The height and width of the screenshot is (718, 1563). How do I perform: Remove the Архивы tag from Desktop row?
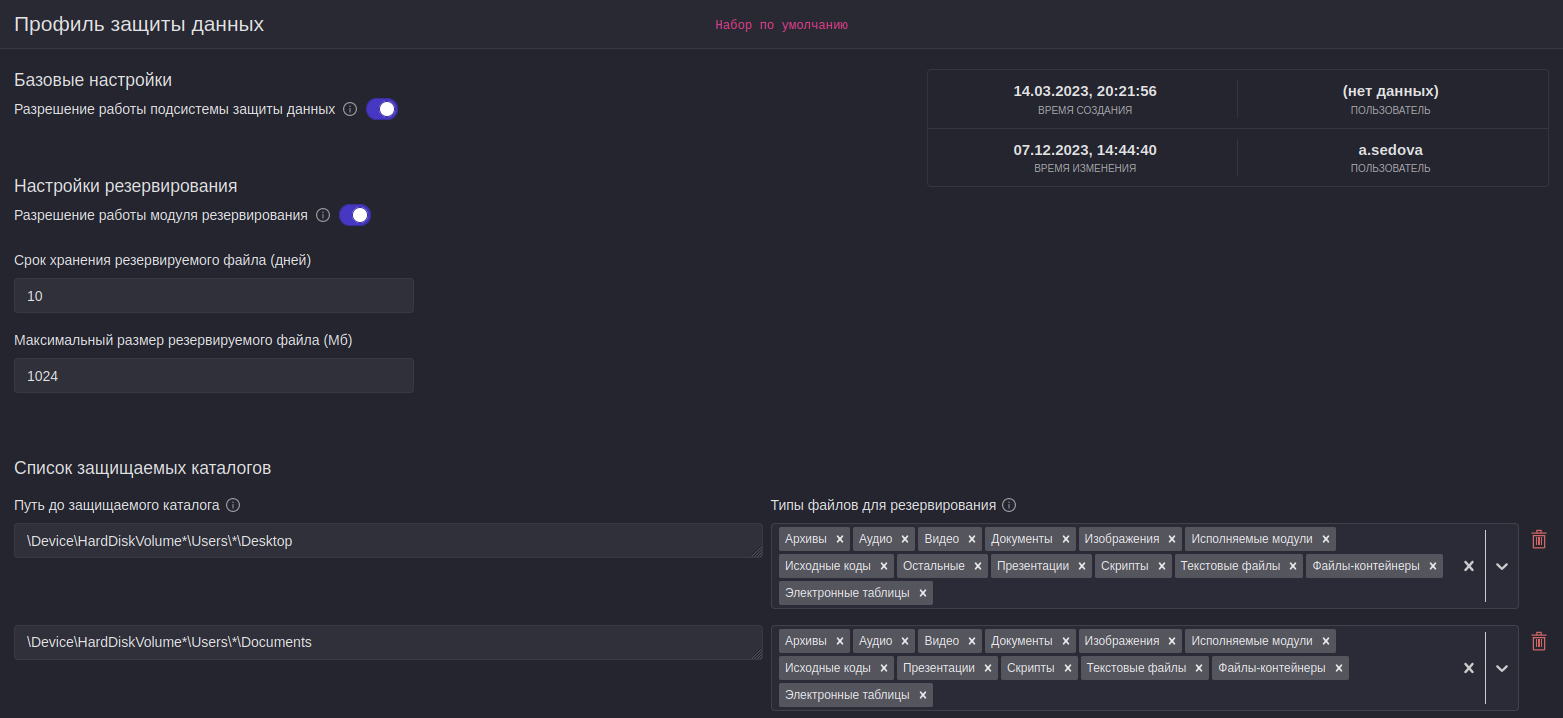[841, 539]
